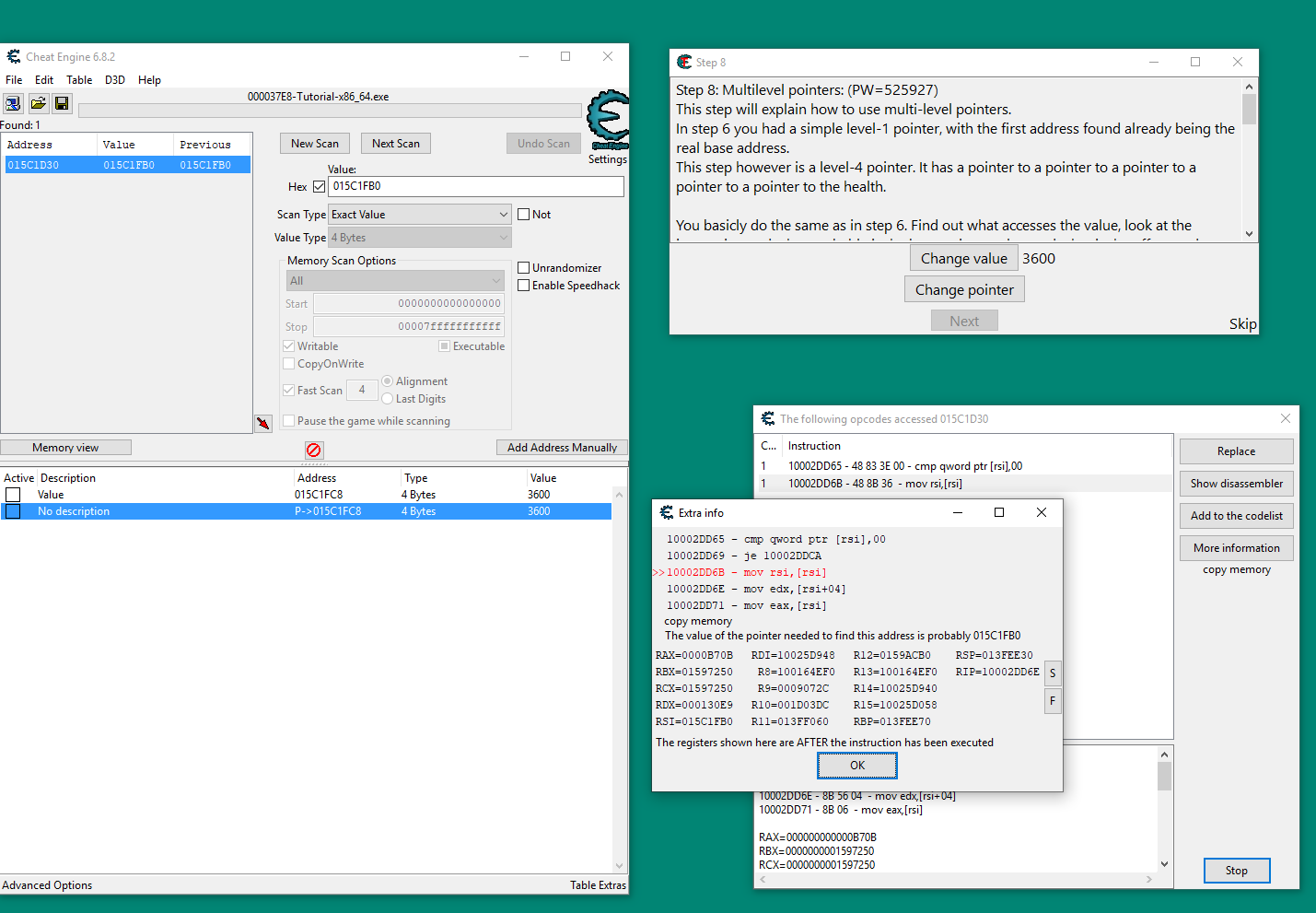
Task: Select found address 015C1D30 row
Action: tap(127, 165)
